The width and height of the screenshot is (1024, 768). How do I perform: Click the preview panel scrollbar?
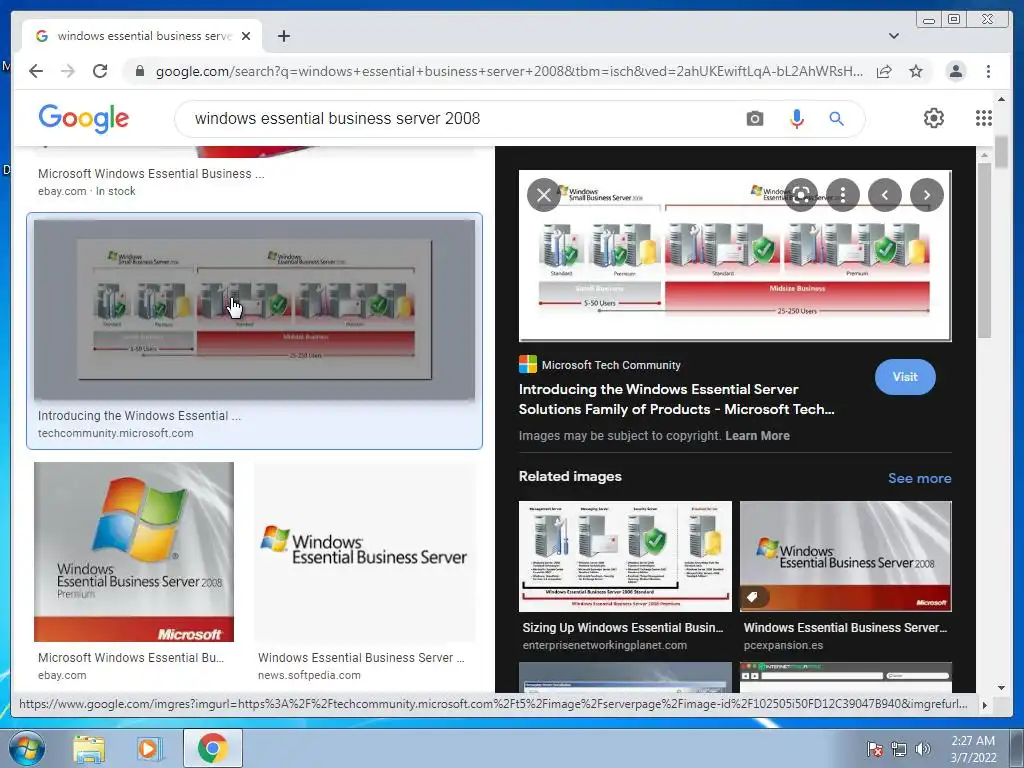(984, 251)
